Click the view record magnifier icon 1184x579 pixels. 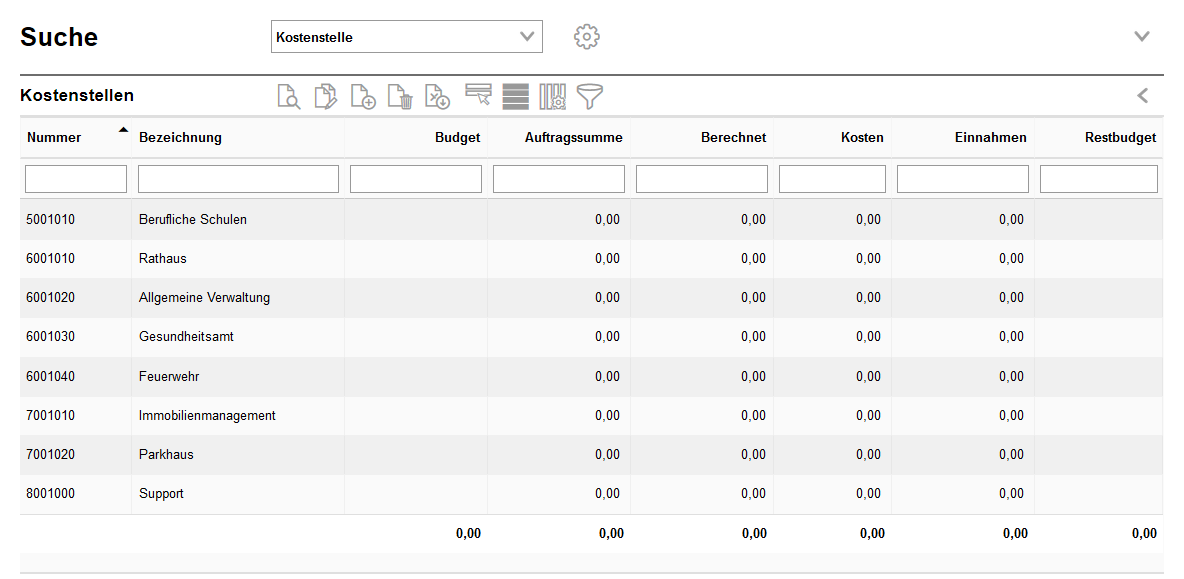click(x=288, y=97)
